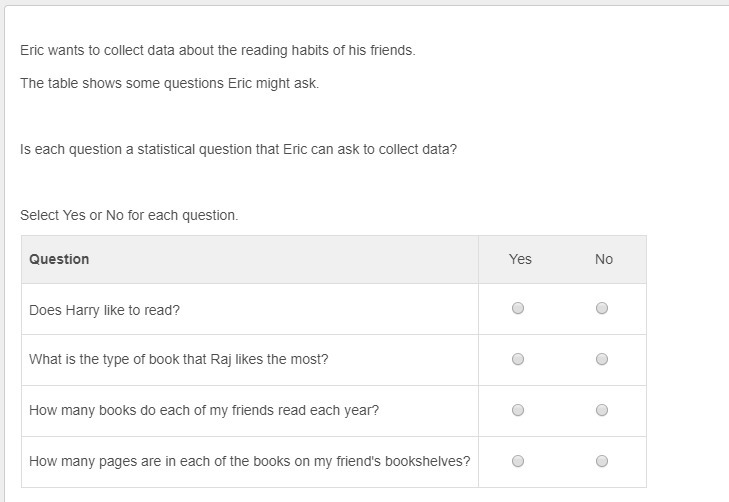Image resolution: width=729 pixels, height=502 pixels.
Task: Pick Yes for pages in bookshelf books question
Action: [x=518, y=461]
